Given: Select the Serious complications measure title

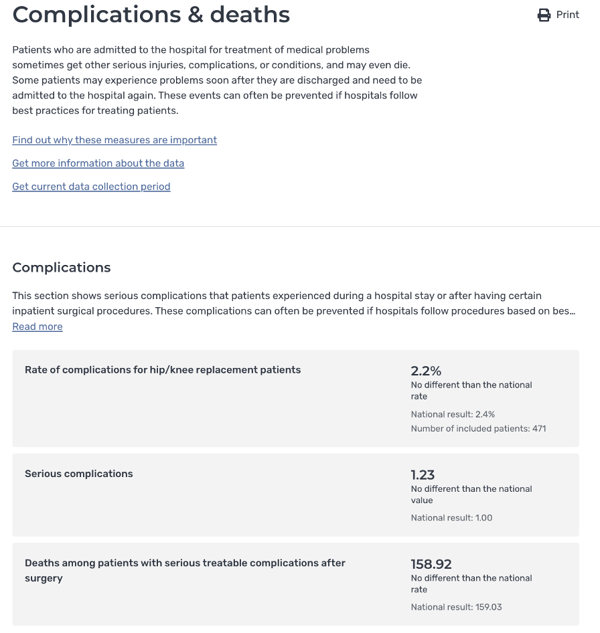Looking at the screenshot, I should coord(79,474).
